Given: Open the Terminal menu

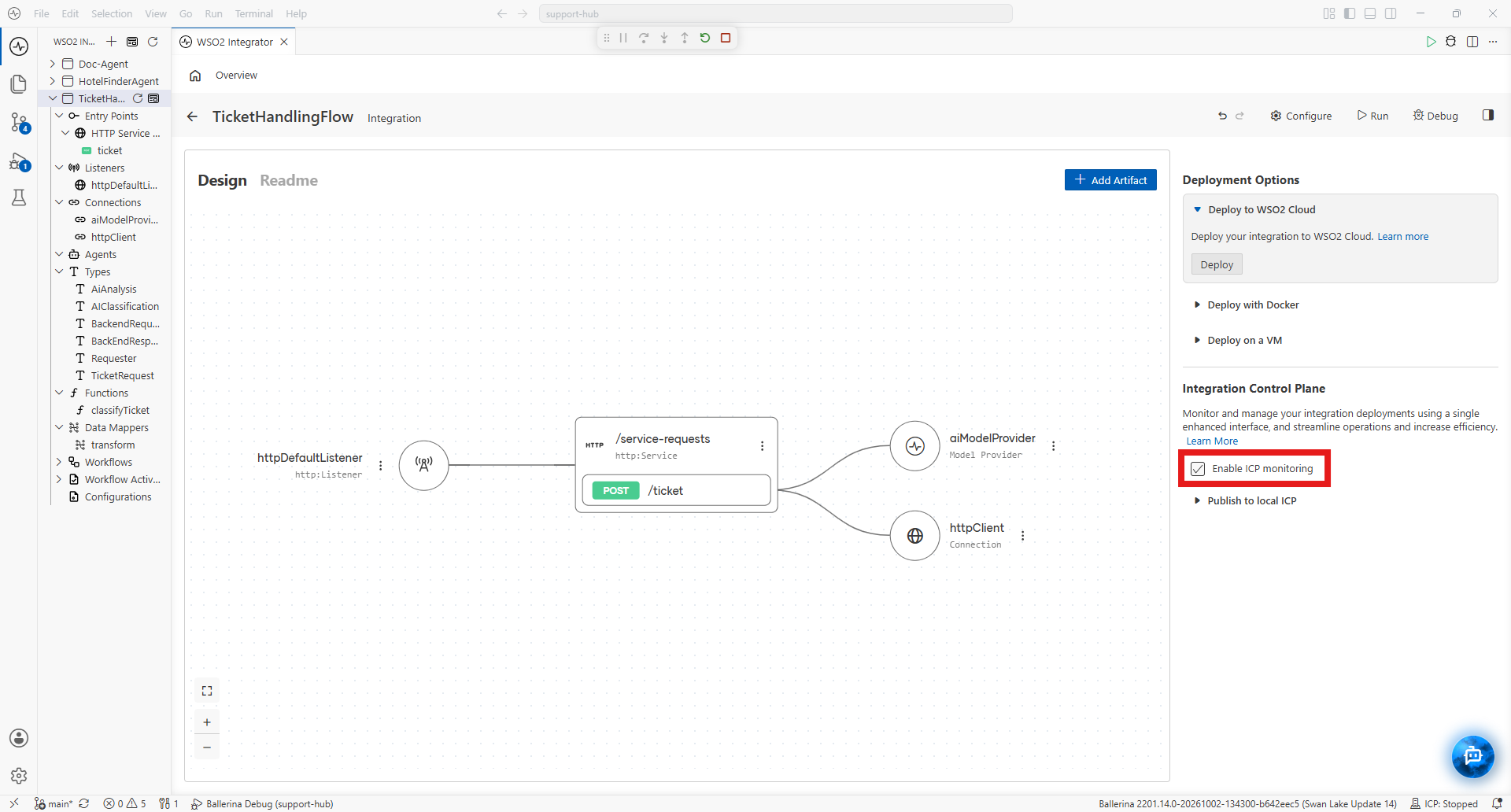Looking at the screenshot, I should point(253,13).
